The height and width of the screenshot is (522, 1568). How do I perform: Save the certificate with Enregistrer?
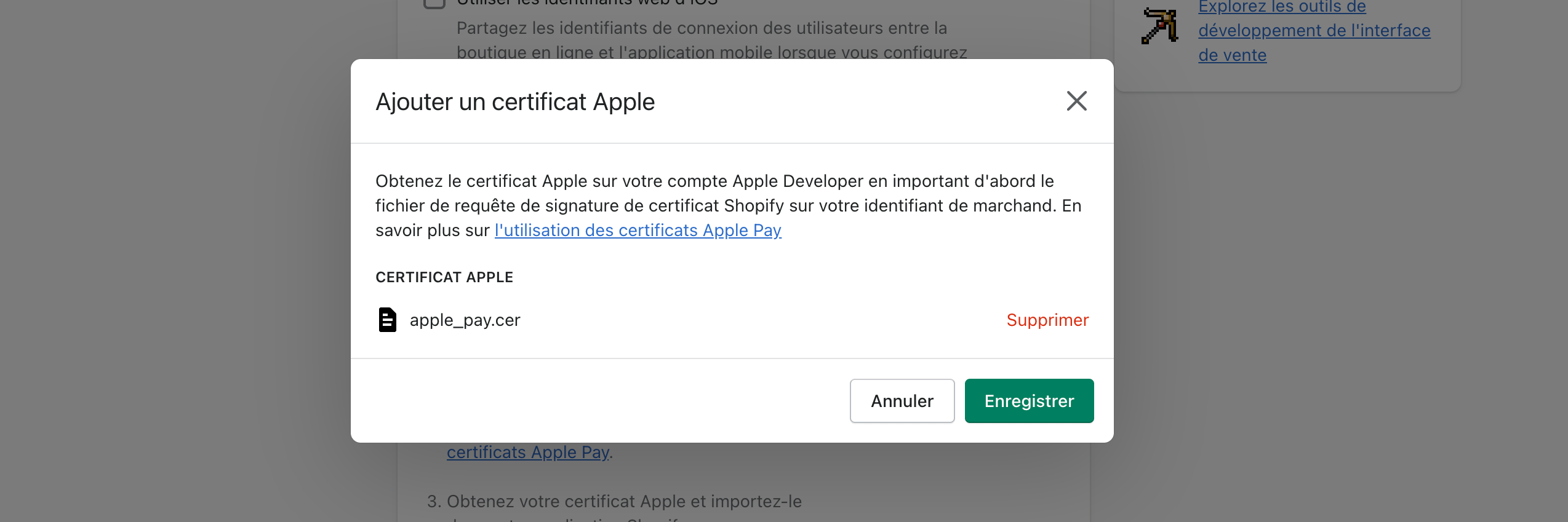point(1029,401)
